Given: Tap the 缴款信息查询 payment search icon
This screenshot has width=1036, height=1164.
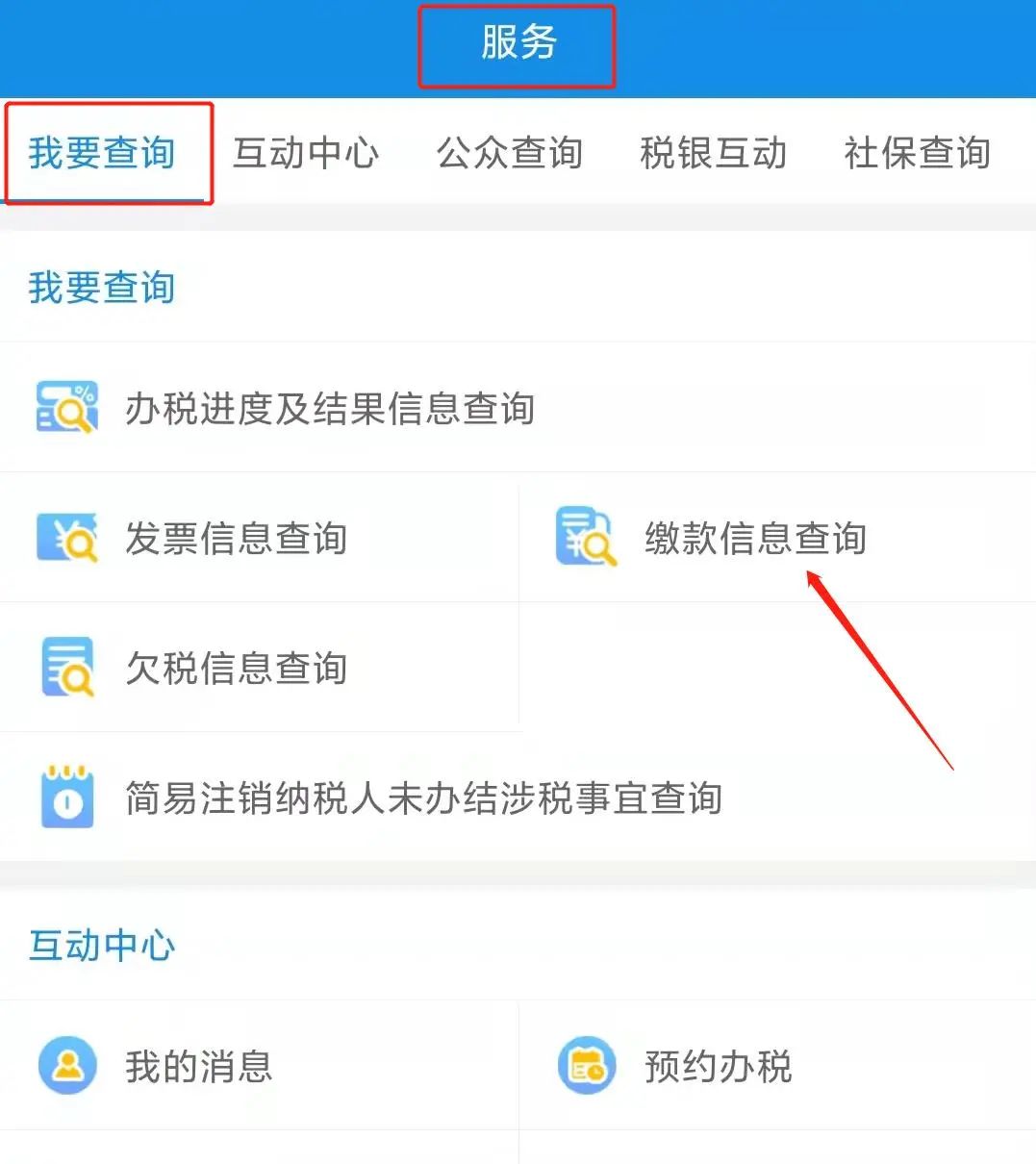Looking at the screenshot, I should pyautogui.click(x=586, y=537).
